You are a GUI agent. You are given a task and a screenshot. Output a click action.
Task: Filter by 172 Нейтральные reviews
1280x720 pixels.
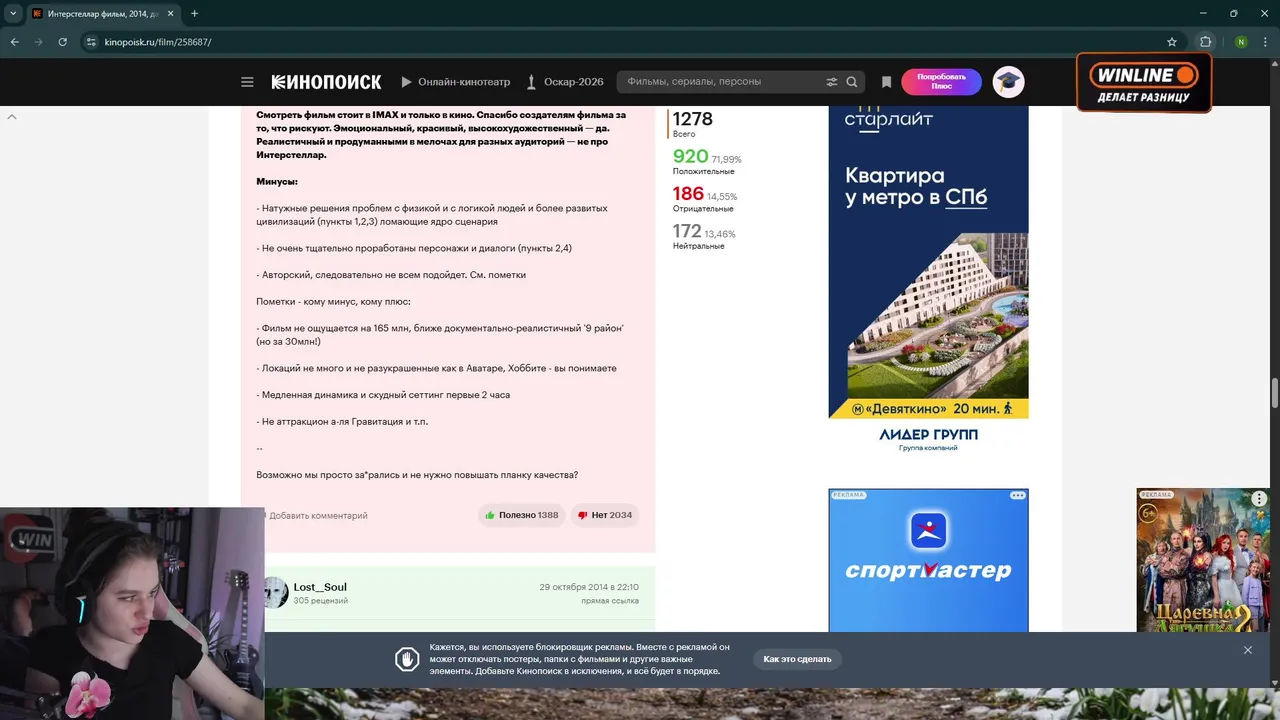703,237
